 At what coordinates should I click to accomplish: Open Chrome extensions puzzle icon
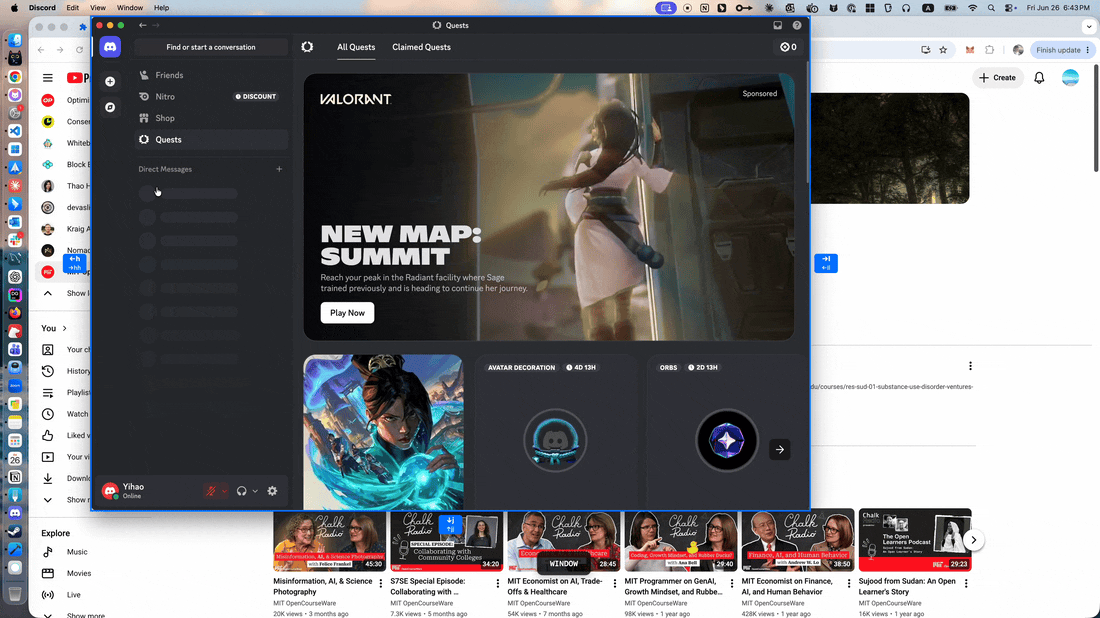coord(989,50)
